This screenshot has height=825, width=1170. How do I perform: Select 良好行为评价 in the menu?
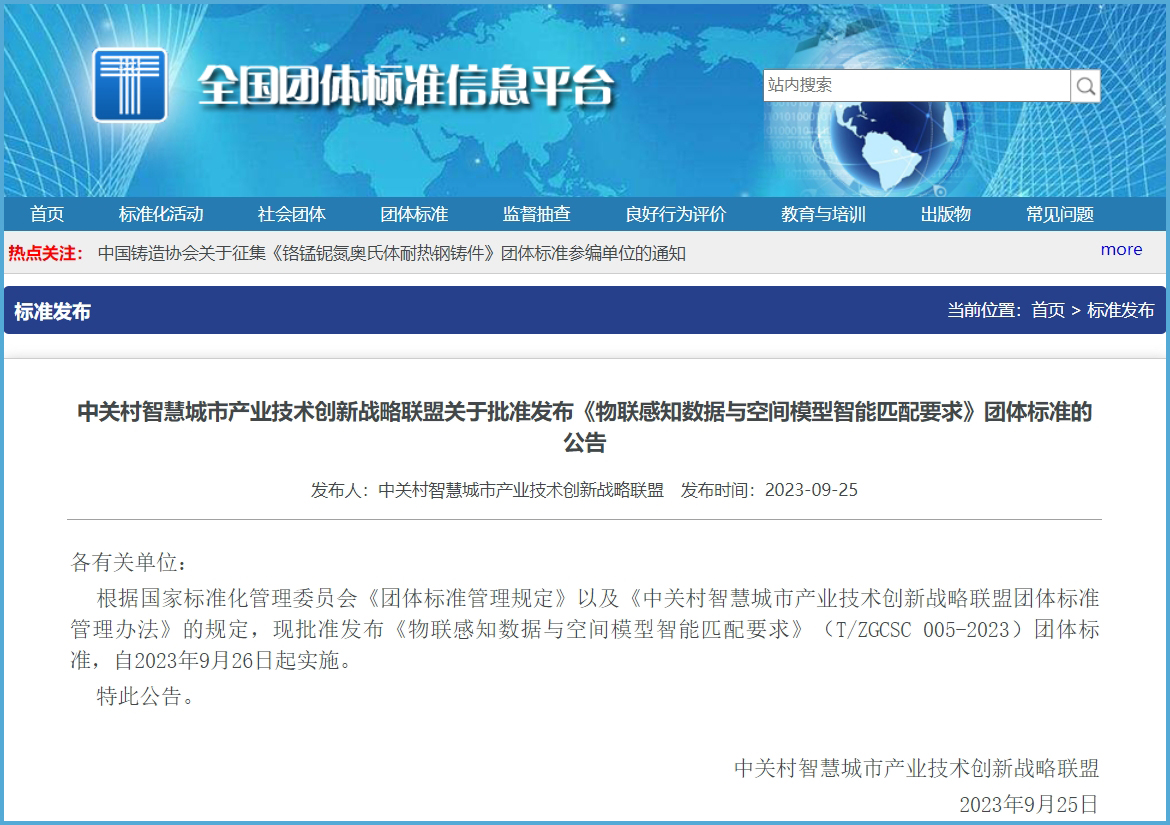point(676,214)
